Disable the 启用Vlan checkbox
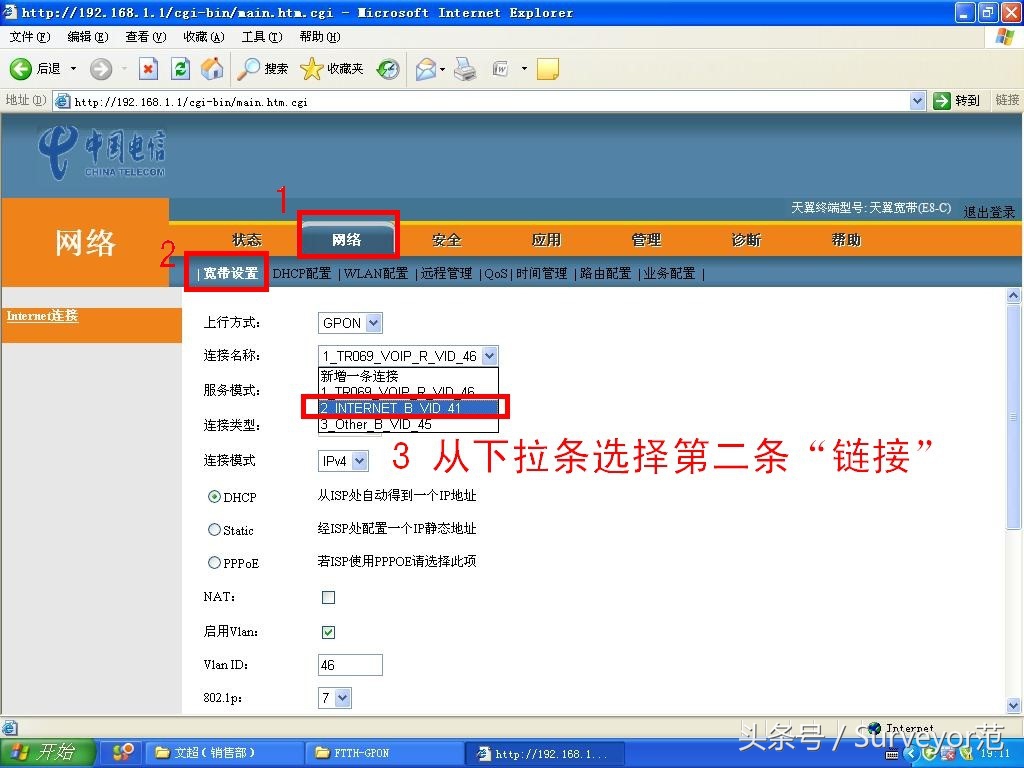Image resolution: width=1024 pixels, height=768 pixels. [x=328, y=631]
